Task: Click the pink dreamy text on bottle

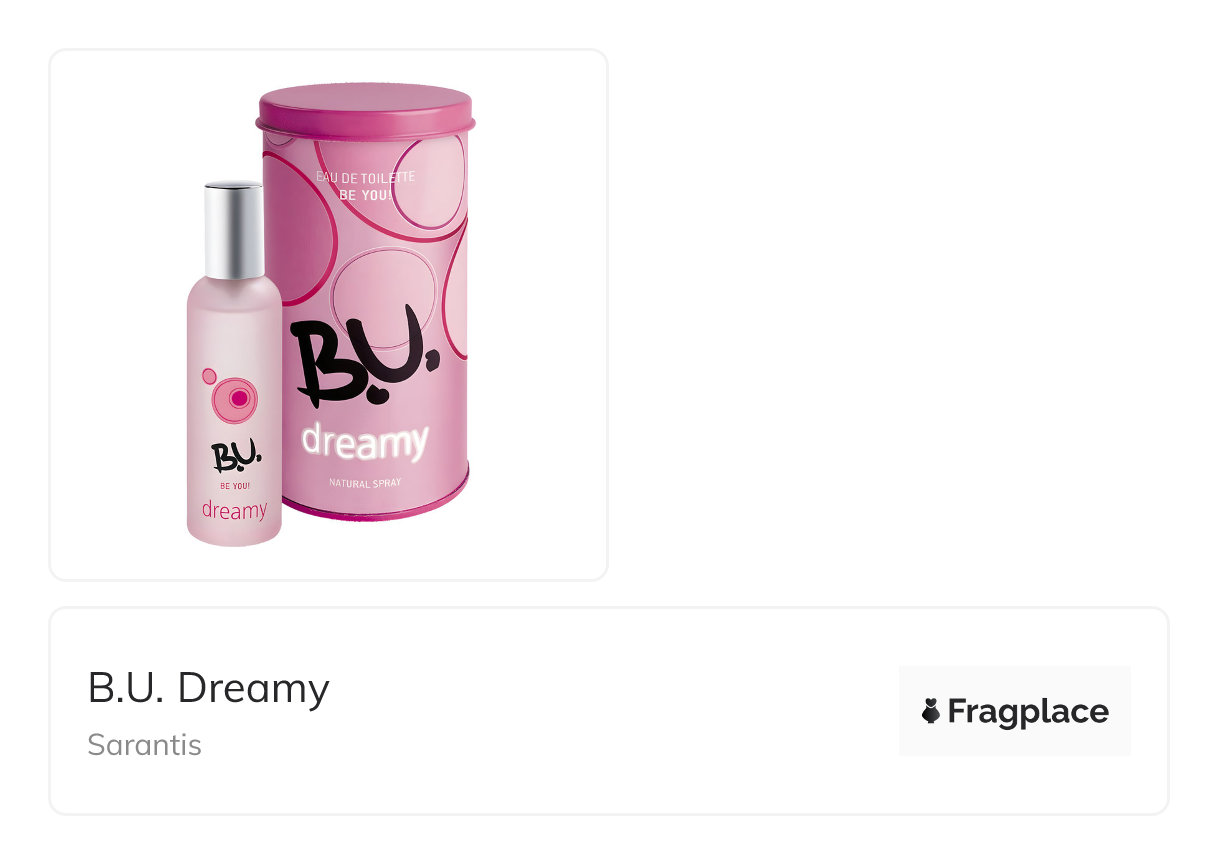Action: pos(234,510)
